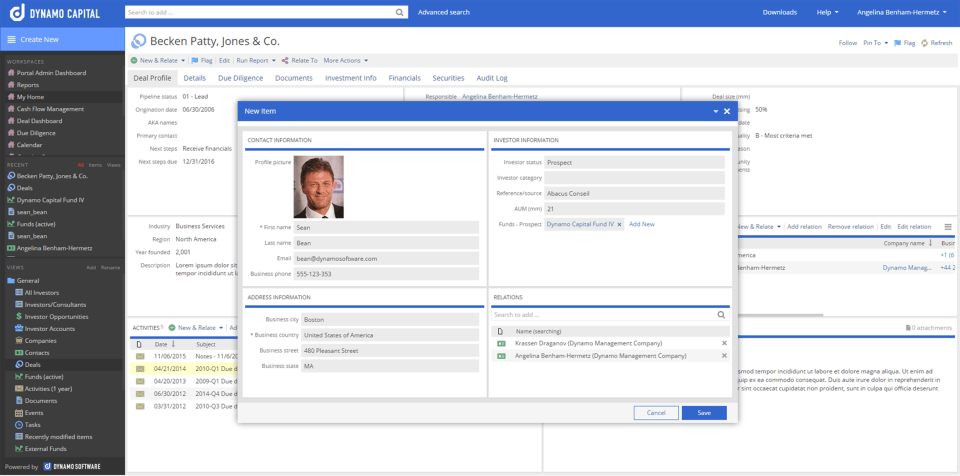Open Cash Flow Management workspace
The image size is (960, 476).
[x=50, y=109]
